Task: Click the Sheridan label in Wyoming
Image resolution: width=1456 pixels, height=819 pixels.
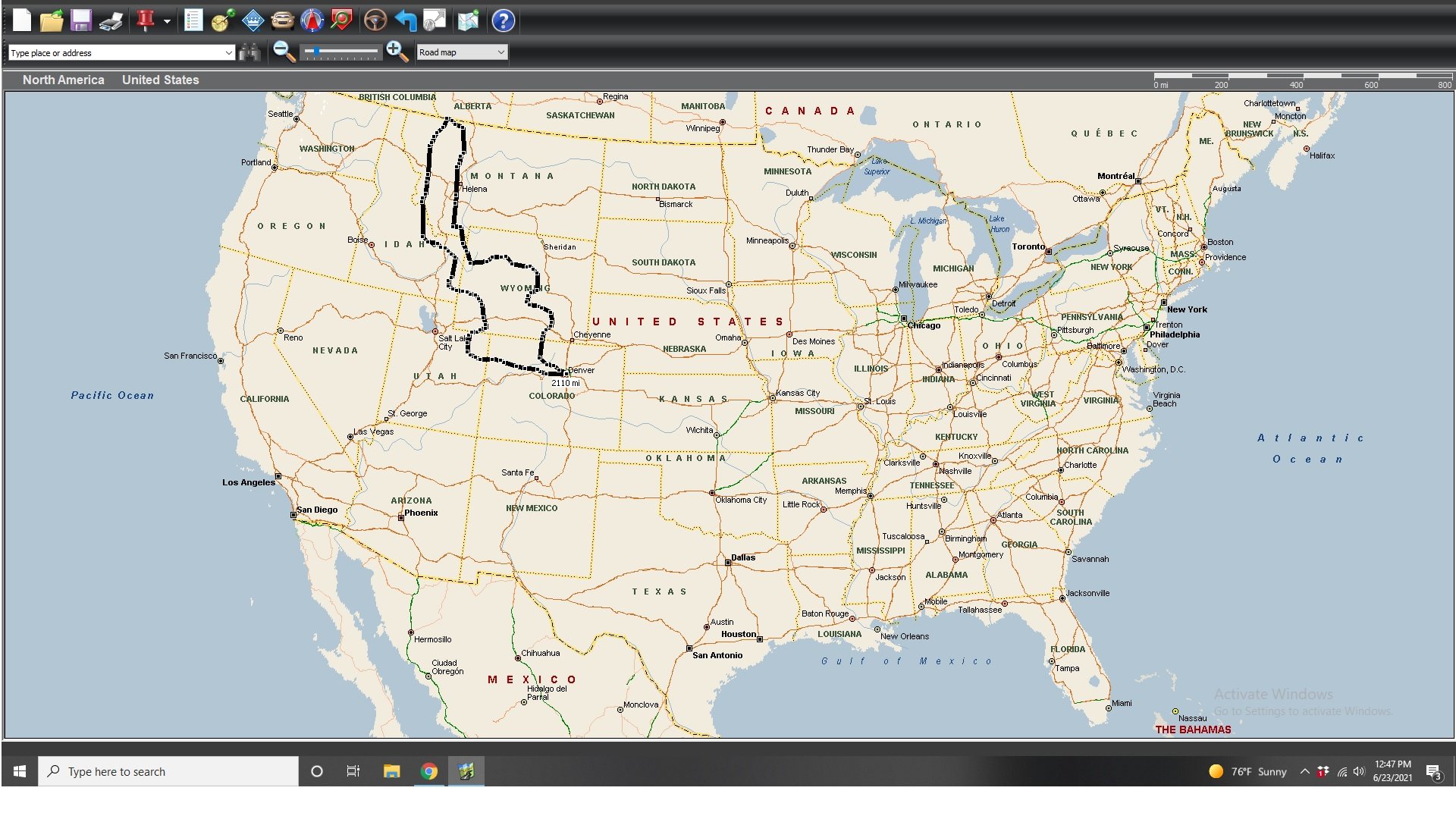Action: click(x=560, y=246)
